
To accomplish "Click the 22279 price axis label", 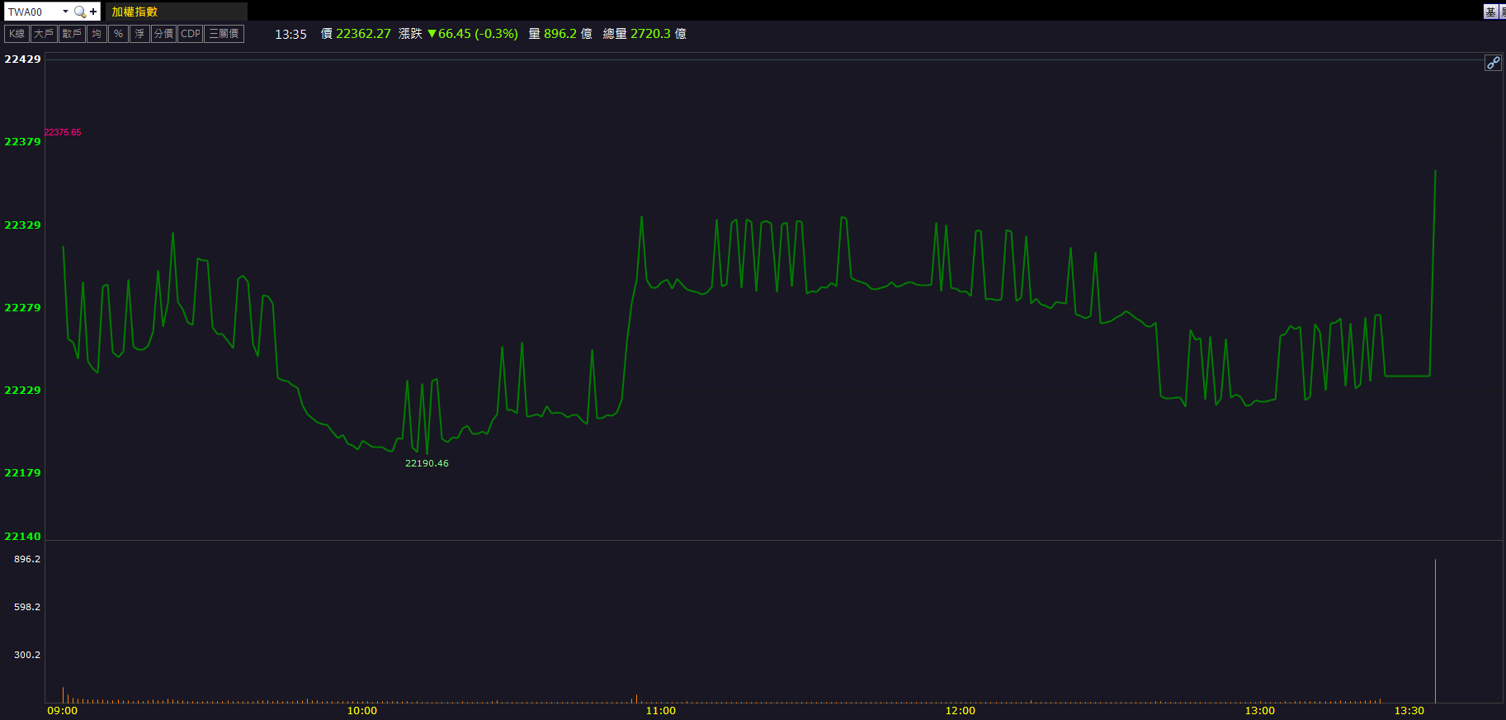I will click(x=23, y=308).
